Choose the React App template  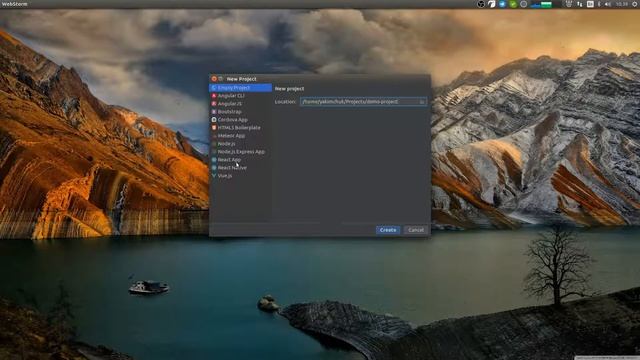coord(240,160)
